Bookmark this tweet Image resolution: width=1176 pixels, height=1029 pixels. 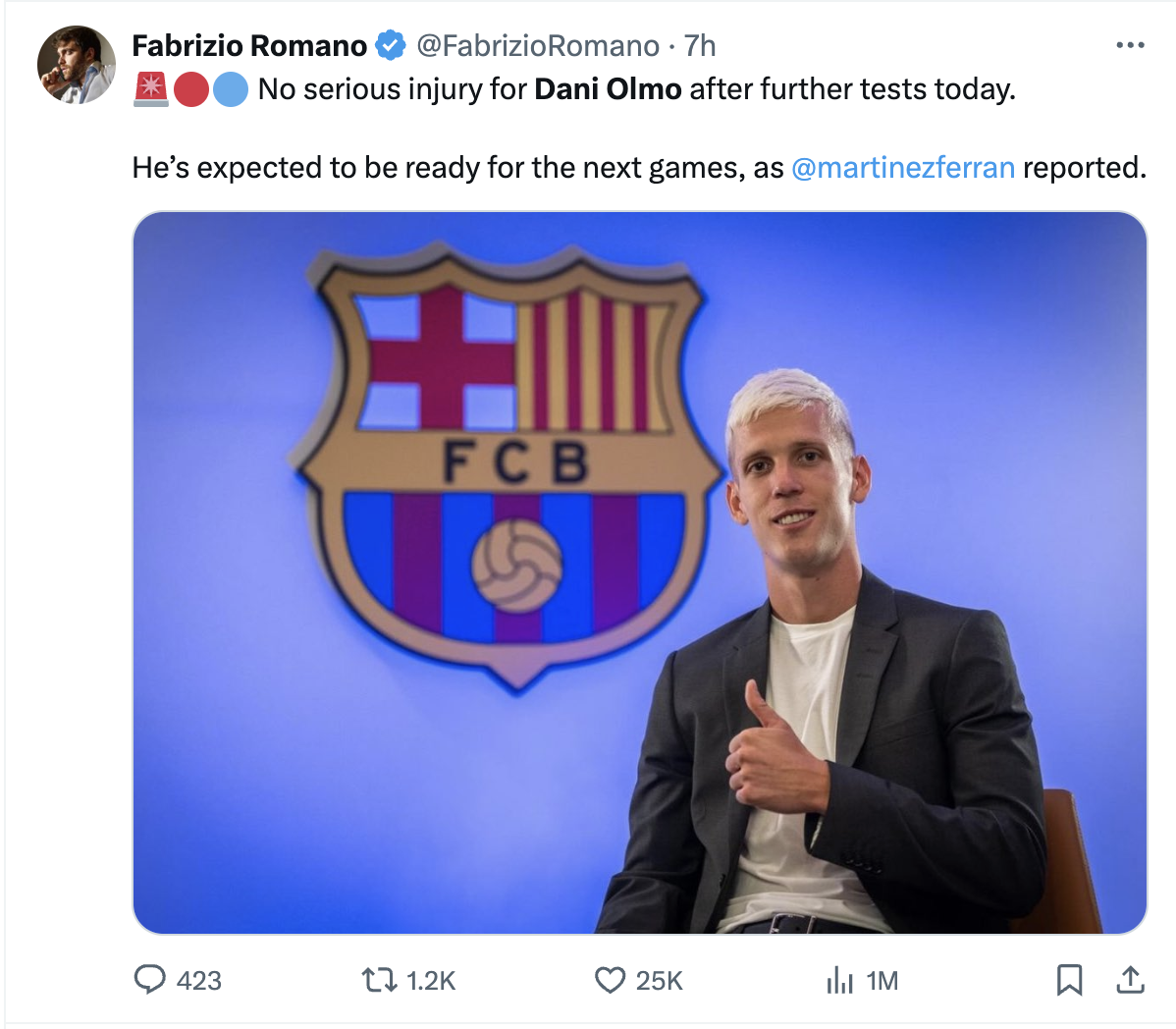(1070, 980)
